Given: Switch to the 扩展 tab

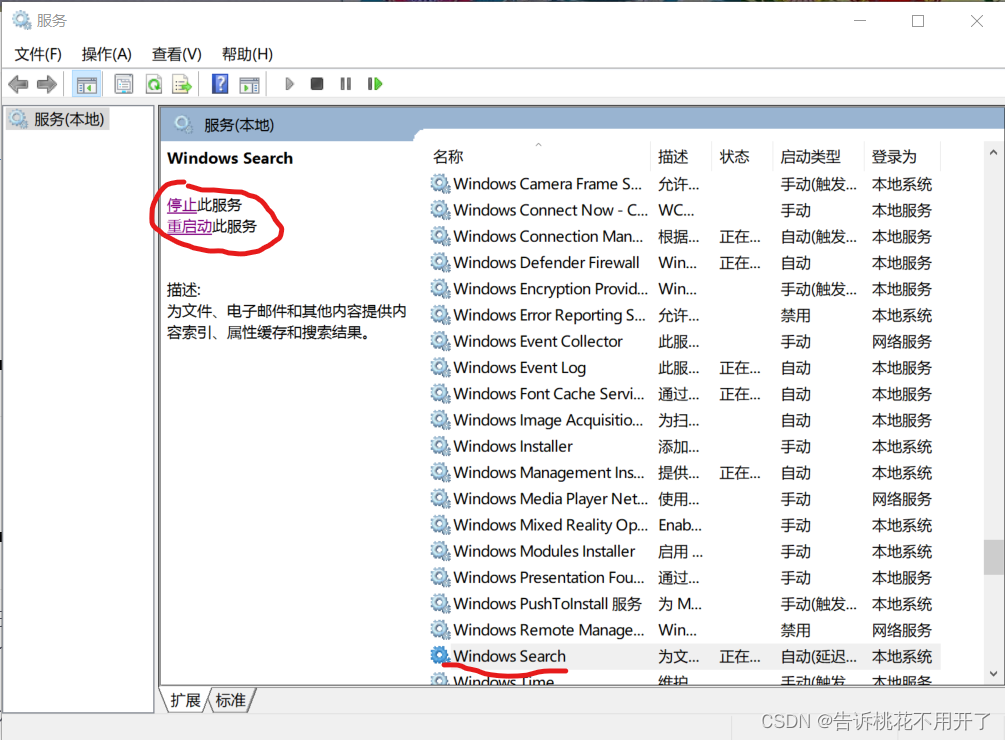Looking at the screenshot, I should [x=185, y=700].
